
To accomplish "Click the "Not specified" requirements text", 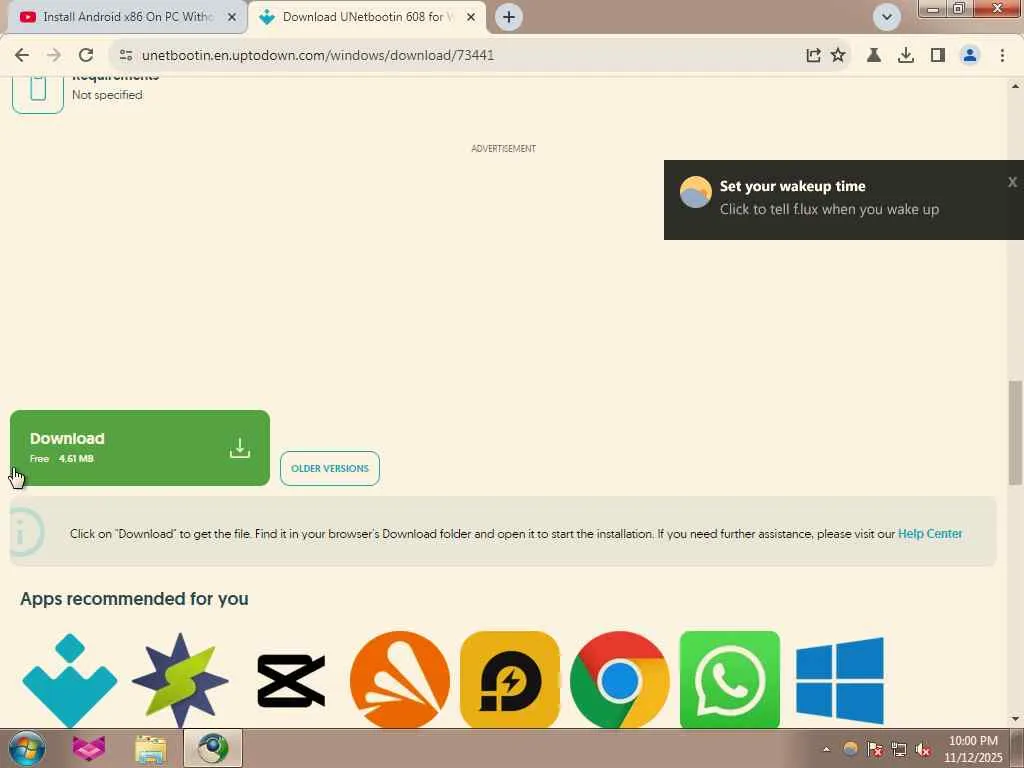I will pyautogui.click(x=107, y=95).
